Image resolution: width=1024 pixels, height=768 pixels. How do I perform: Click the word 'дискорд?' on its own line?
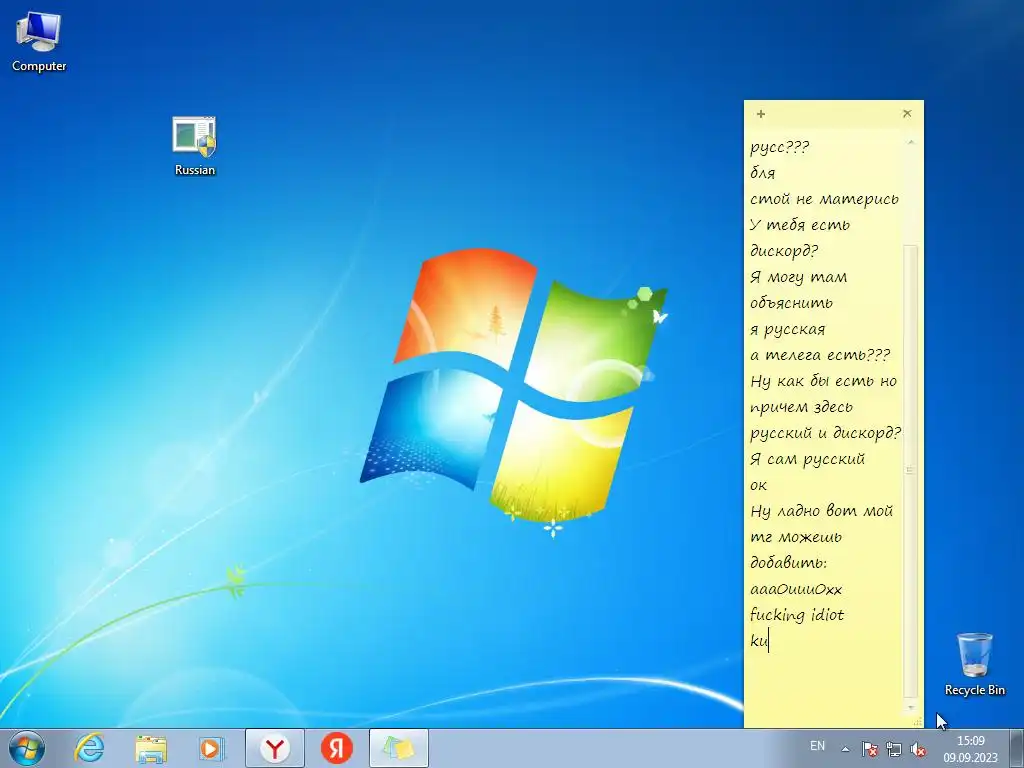coord(784,251)
